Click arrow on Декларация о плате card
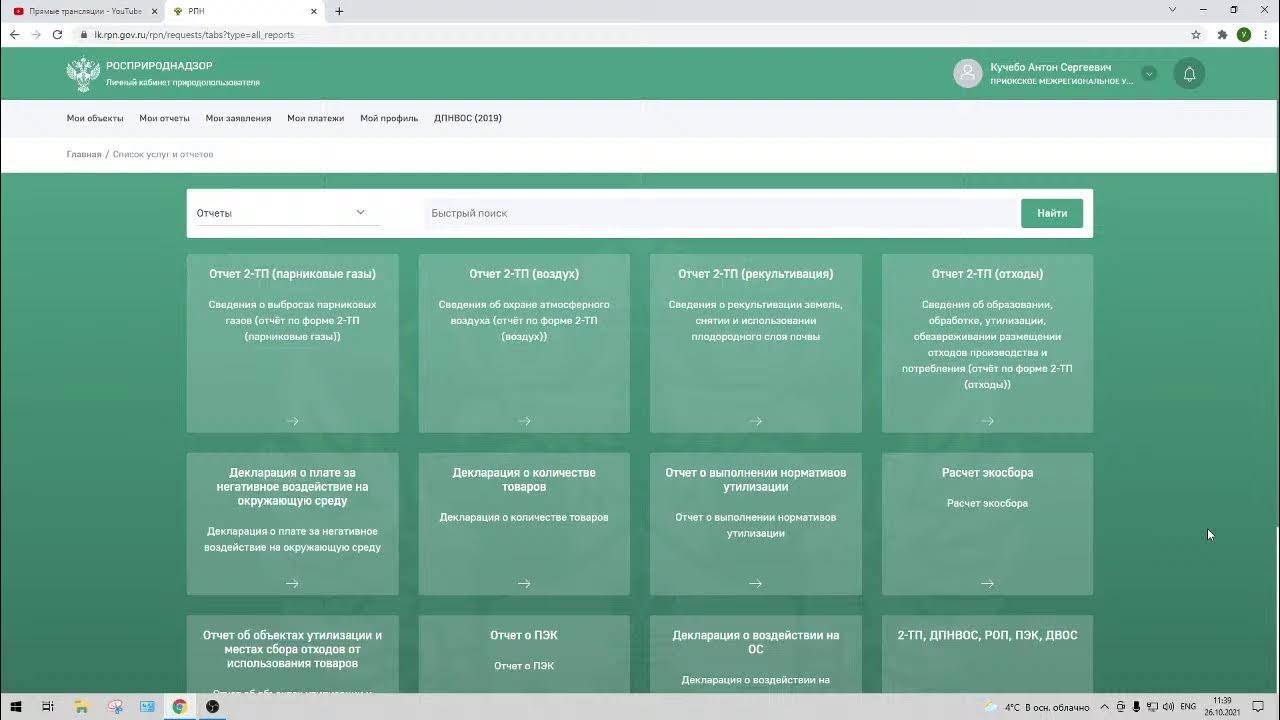1280x720 pixels. 292,583
